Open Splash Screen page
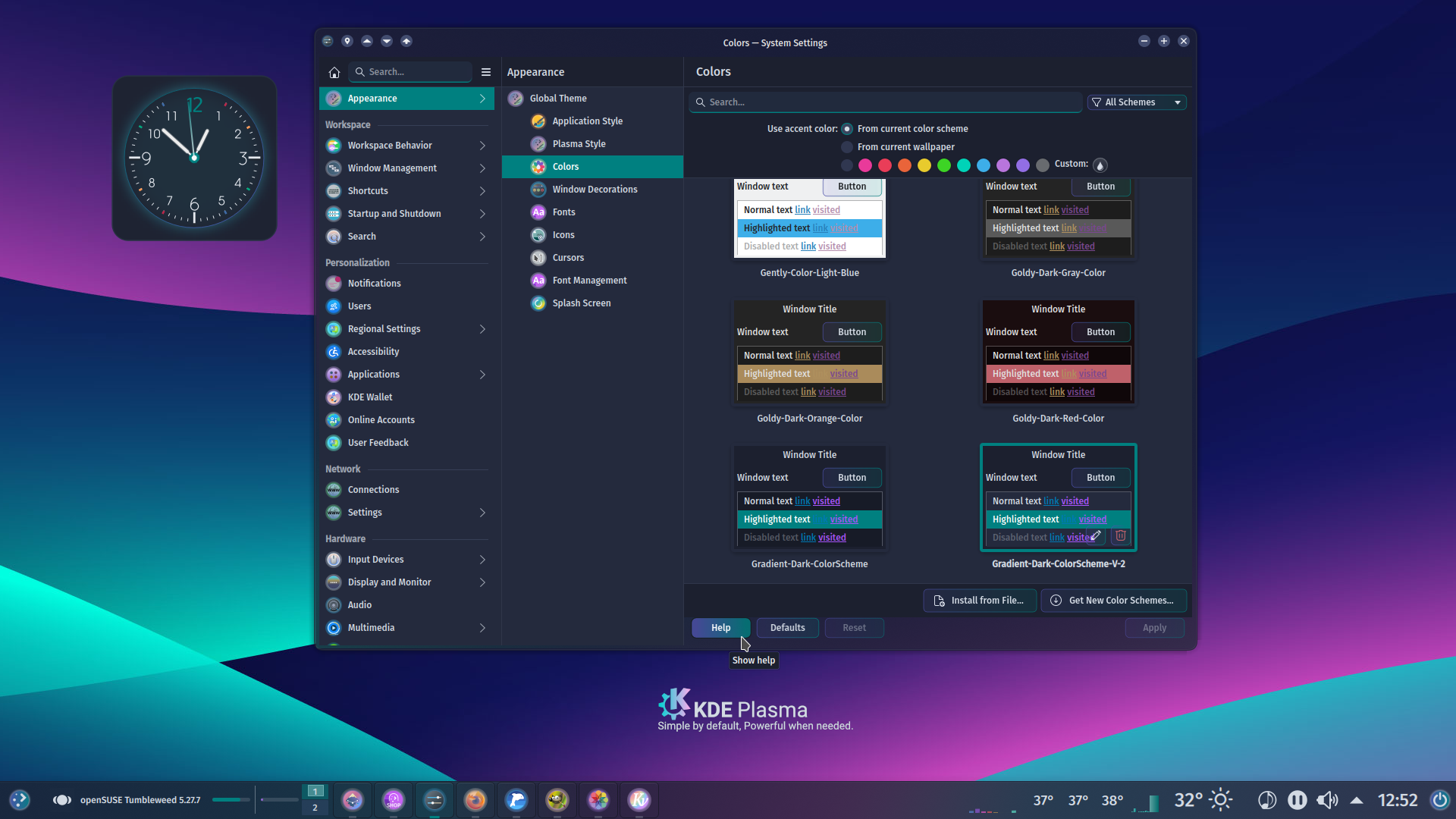Image resolution: width=1456 pixels, height=819 pixels. tap(592, 303)
